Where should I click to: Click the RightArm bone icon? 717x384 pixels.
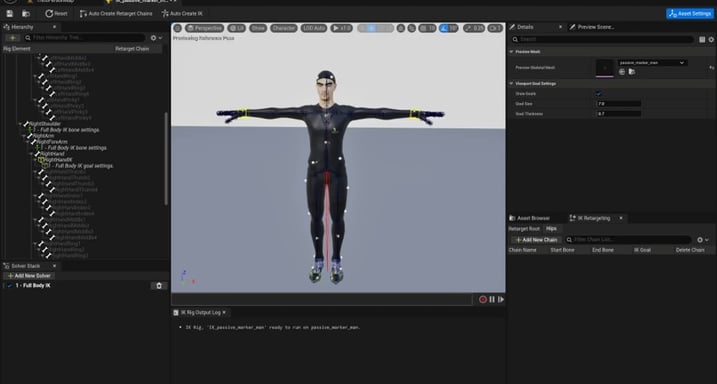point(30,136)
